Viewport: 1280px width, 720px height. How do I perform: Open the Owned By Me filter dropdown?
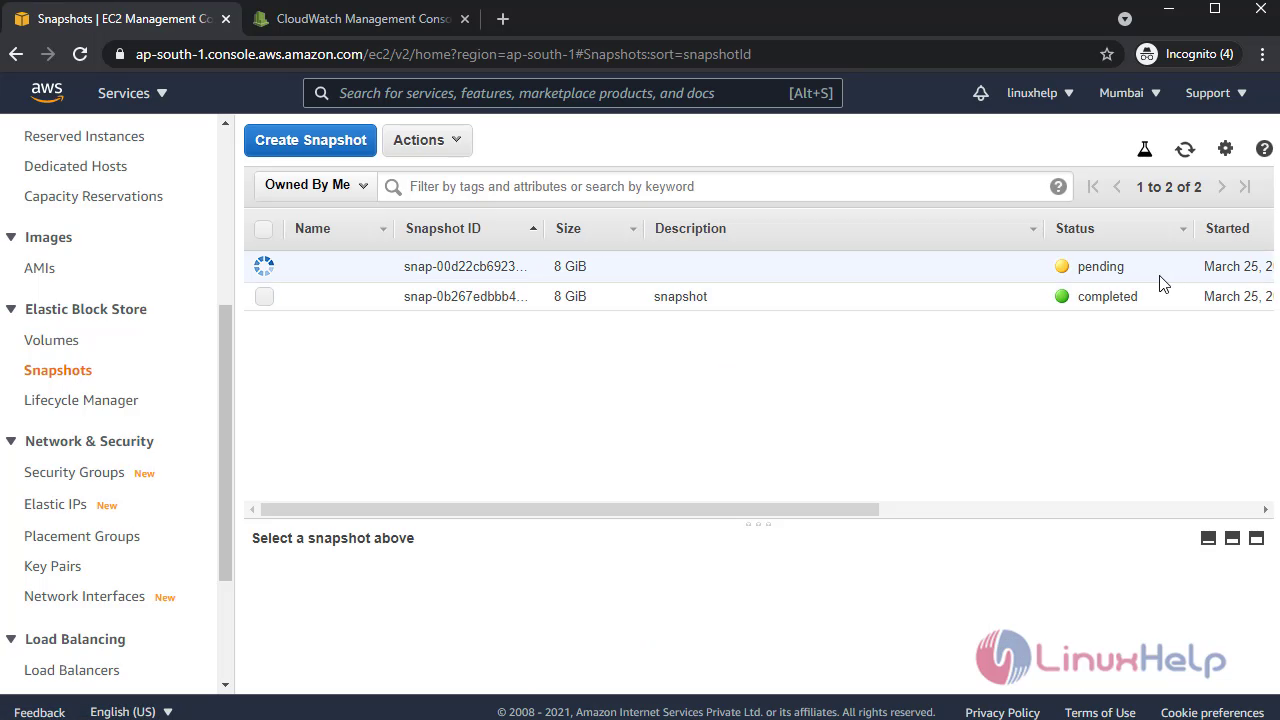pos(316,185)
